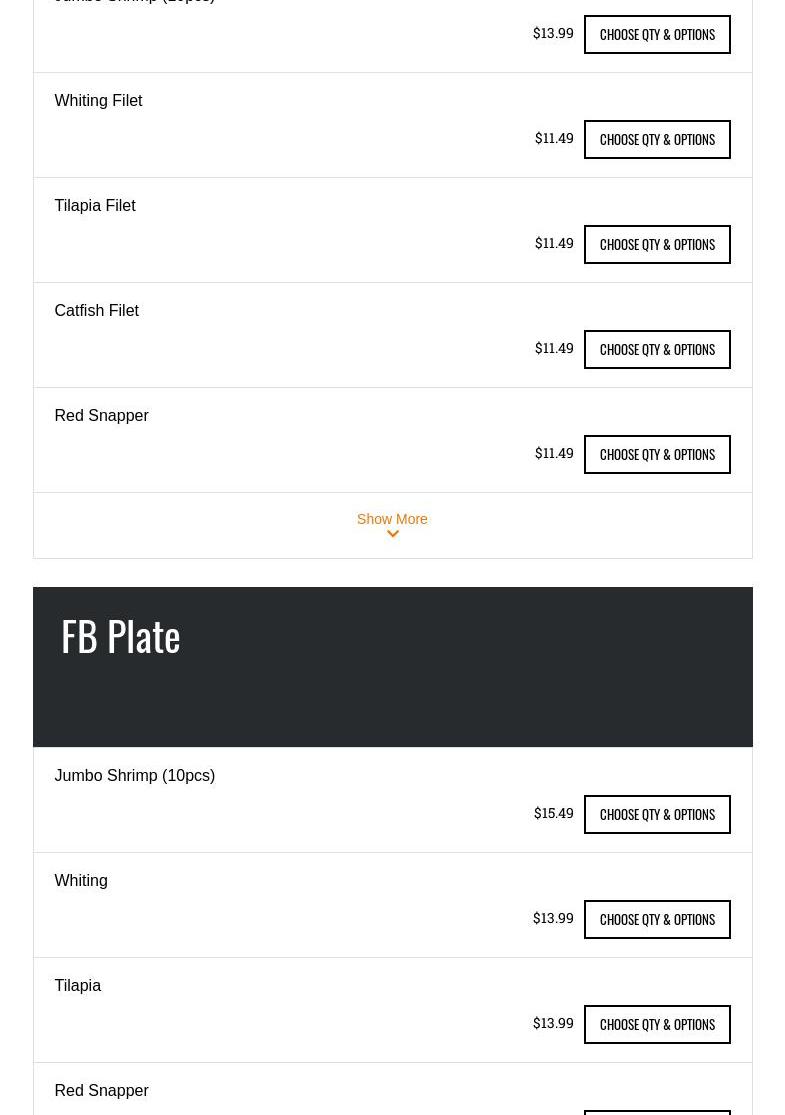Choose qty & options for Tilapia Filet
785x1115 pixels.
pos(657,244)
